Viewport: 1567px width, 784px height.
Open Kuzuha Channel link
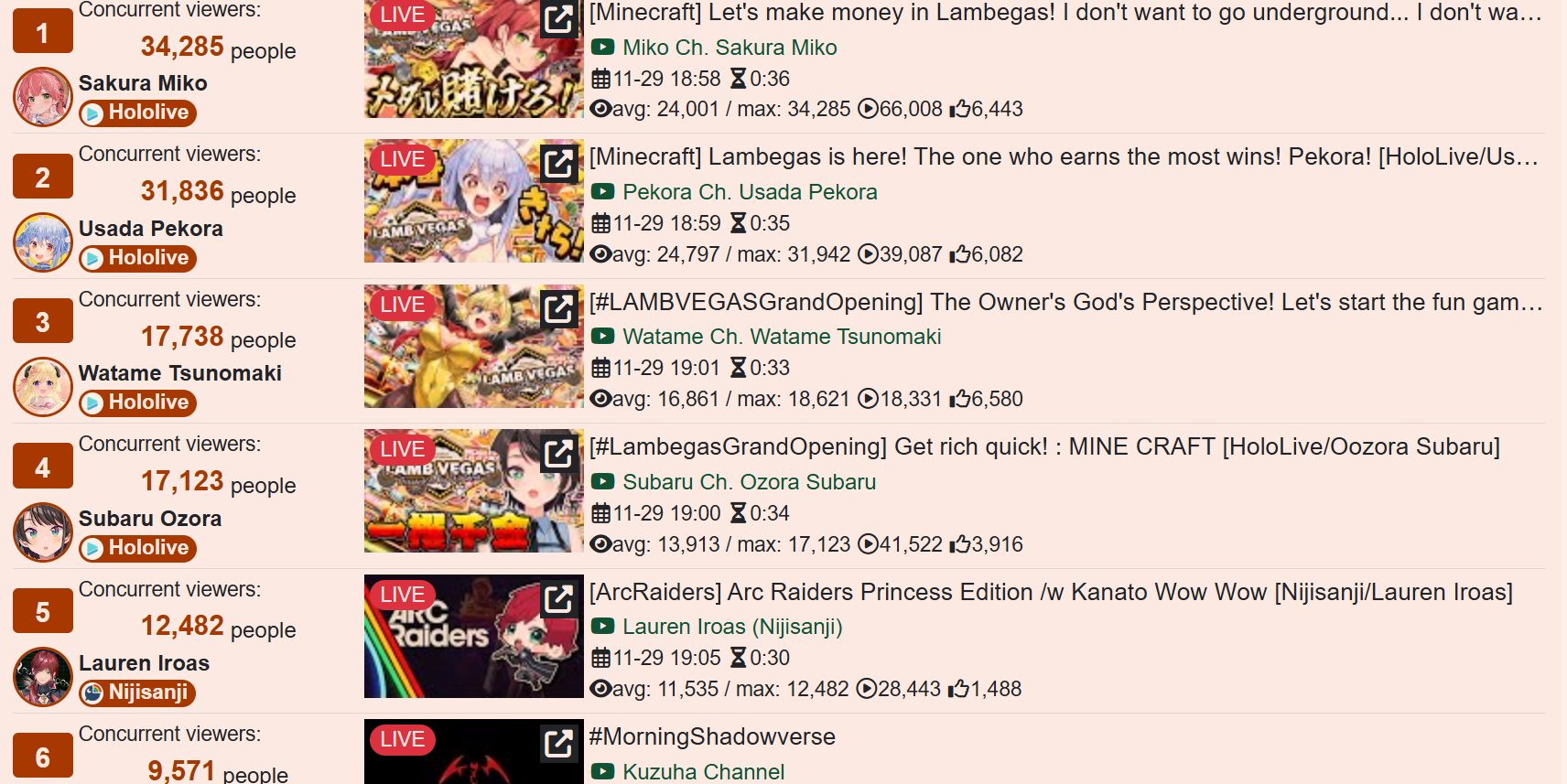[703, 772]
